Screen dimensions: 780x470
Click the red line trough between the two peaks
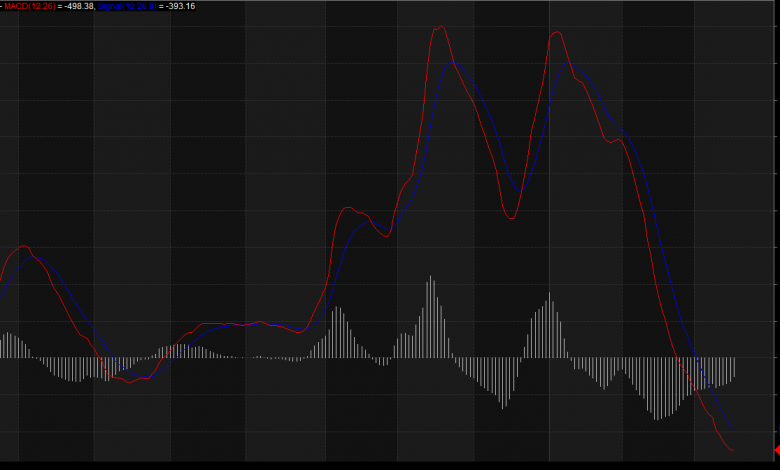pos(510,218)
